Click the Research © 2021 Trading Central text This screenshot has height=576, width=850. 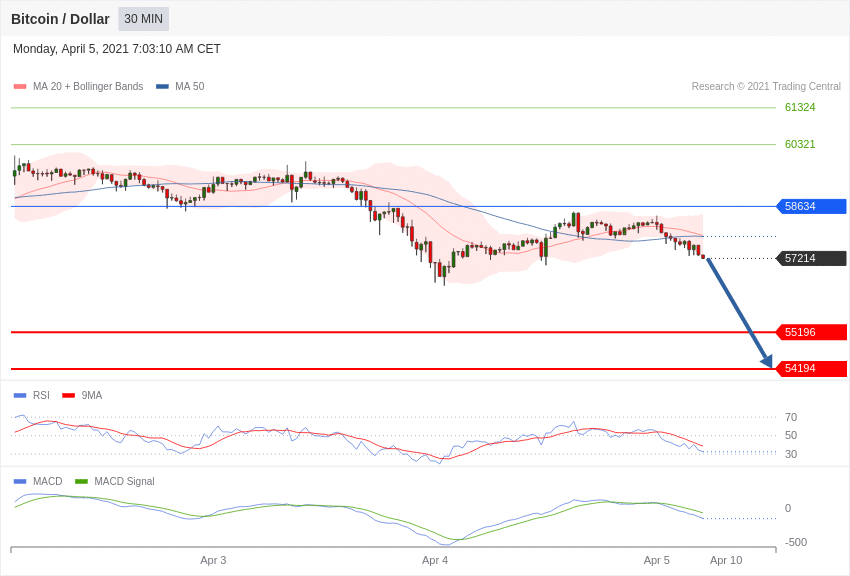[766, 87]
